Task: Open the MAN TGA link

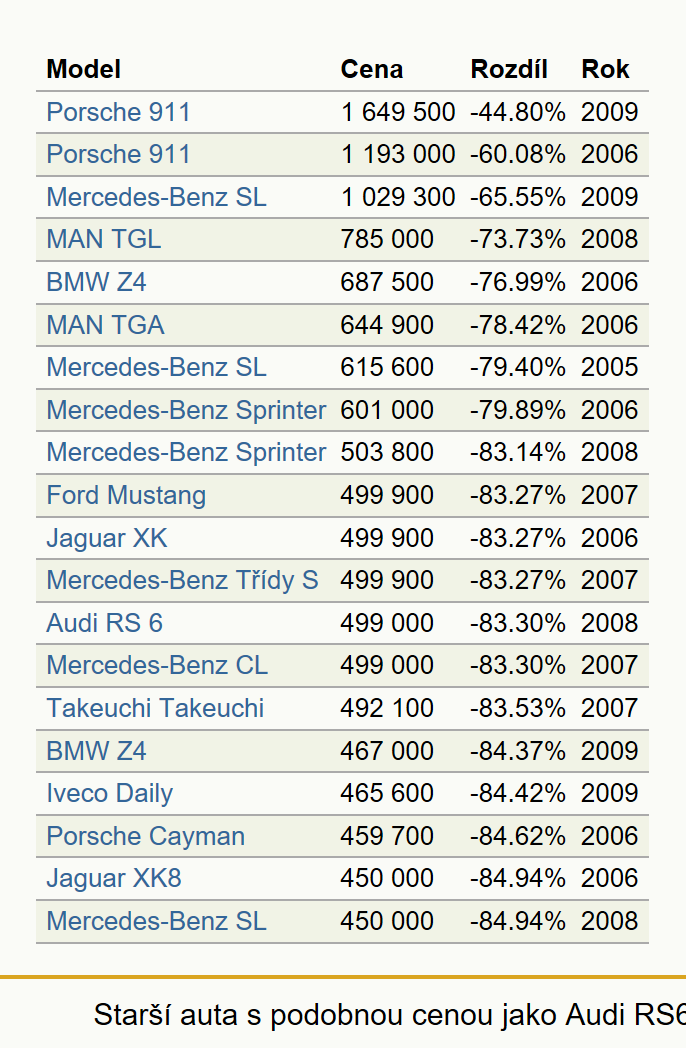Action: point(105,325)
